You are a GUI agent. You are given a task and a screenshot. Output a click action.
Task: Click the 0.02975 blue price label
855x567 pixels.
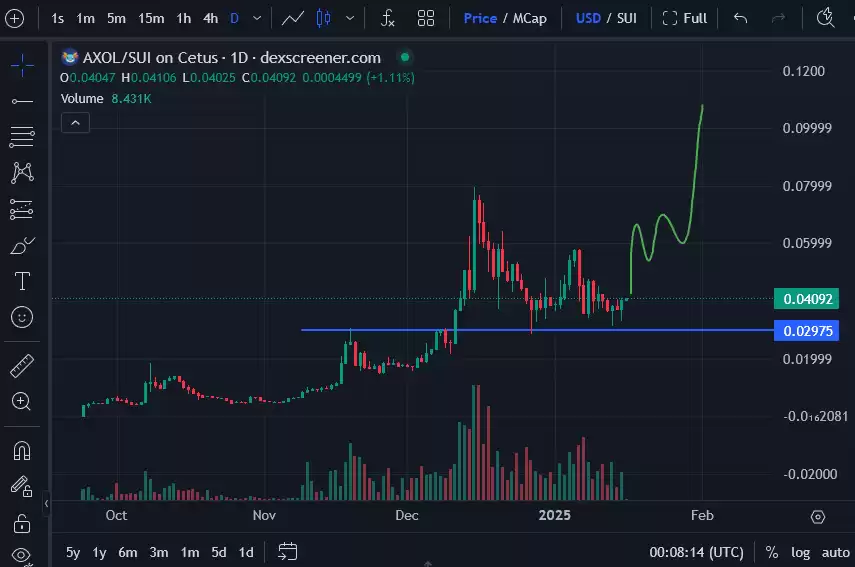(806, 331)
